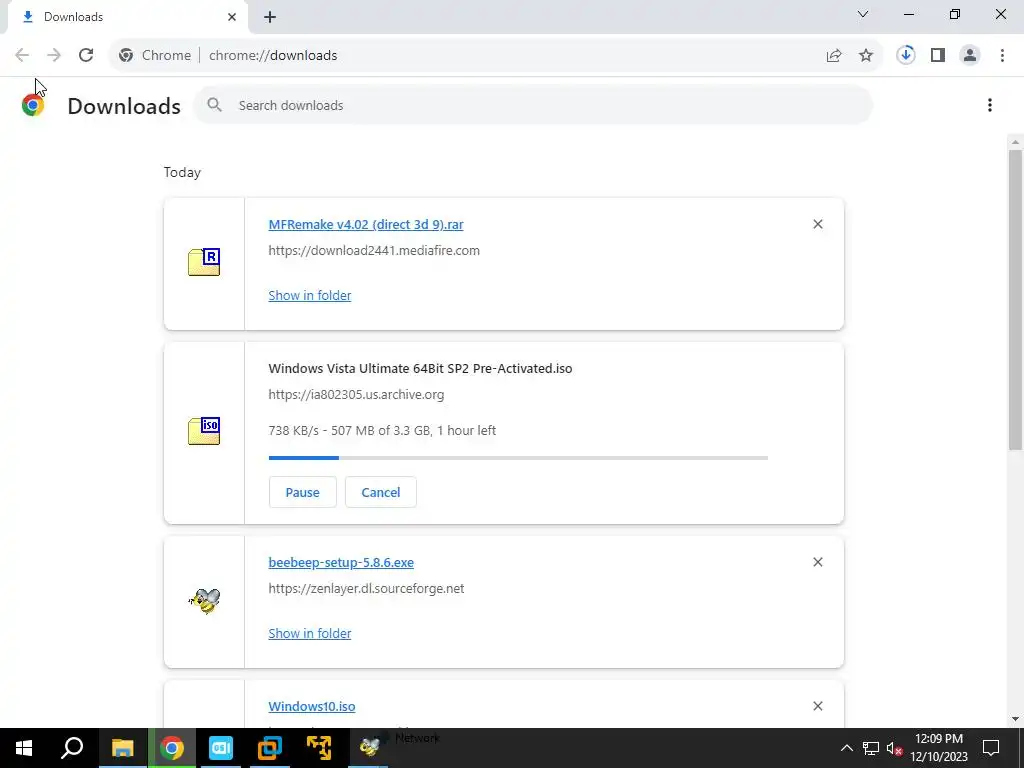The image size is (1024, 768).
Task: Show hidden system tray icons
Action: click(846, 748)
